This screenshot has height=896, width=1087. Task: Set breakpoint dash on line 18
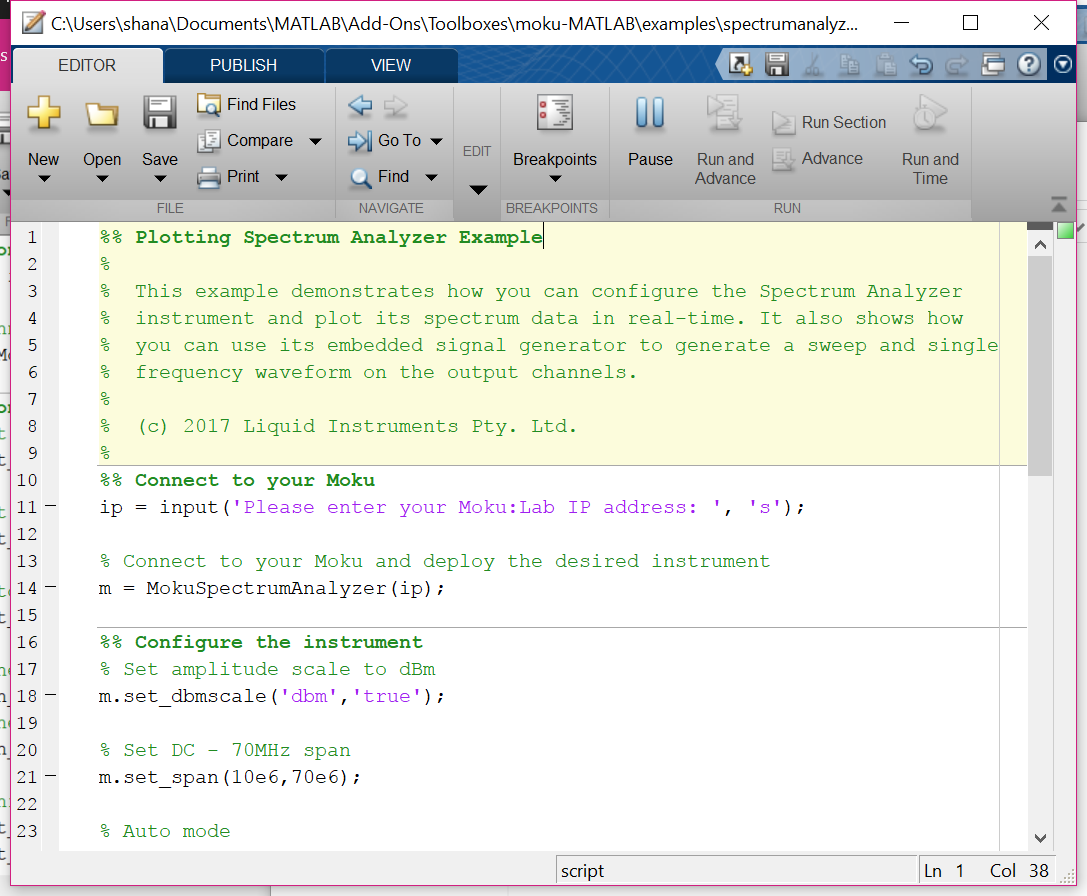tap(50, 695)
